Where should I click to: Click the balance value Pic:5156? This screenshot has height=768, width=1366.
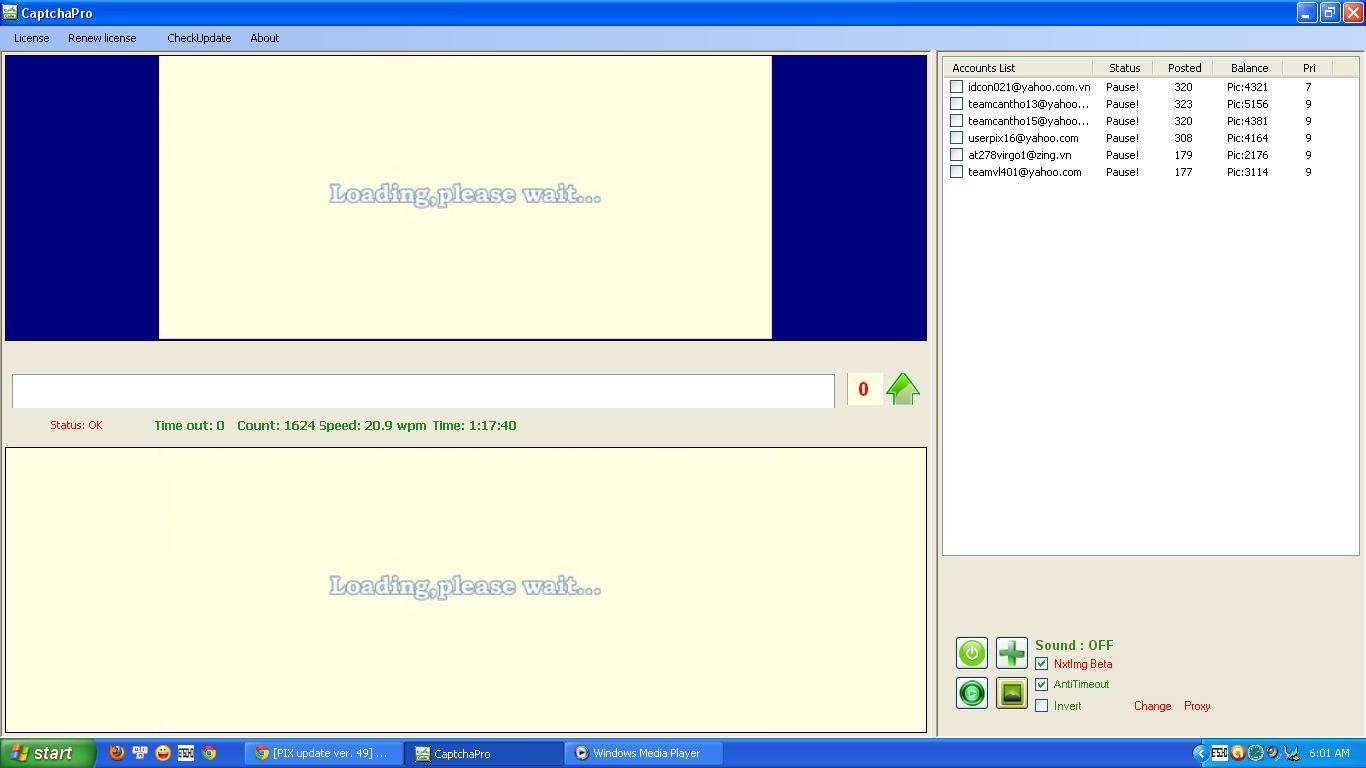[1247, 104]
